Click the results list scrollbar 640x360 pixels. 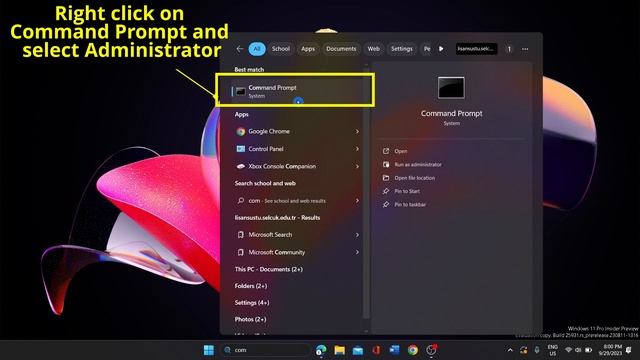pyautogui.click(x=366, y=192)
